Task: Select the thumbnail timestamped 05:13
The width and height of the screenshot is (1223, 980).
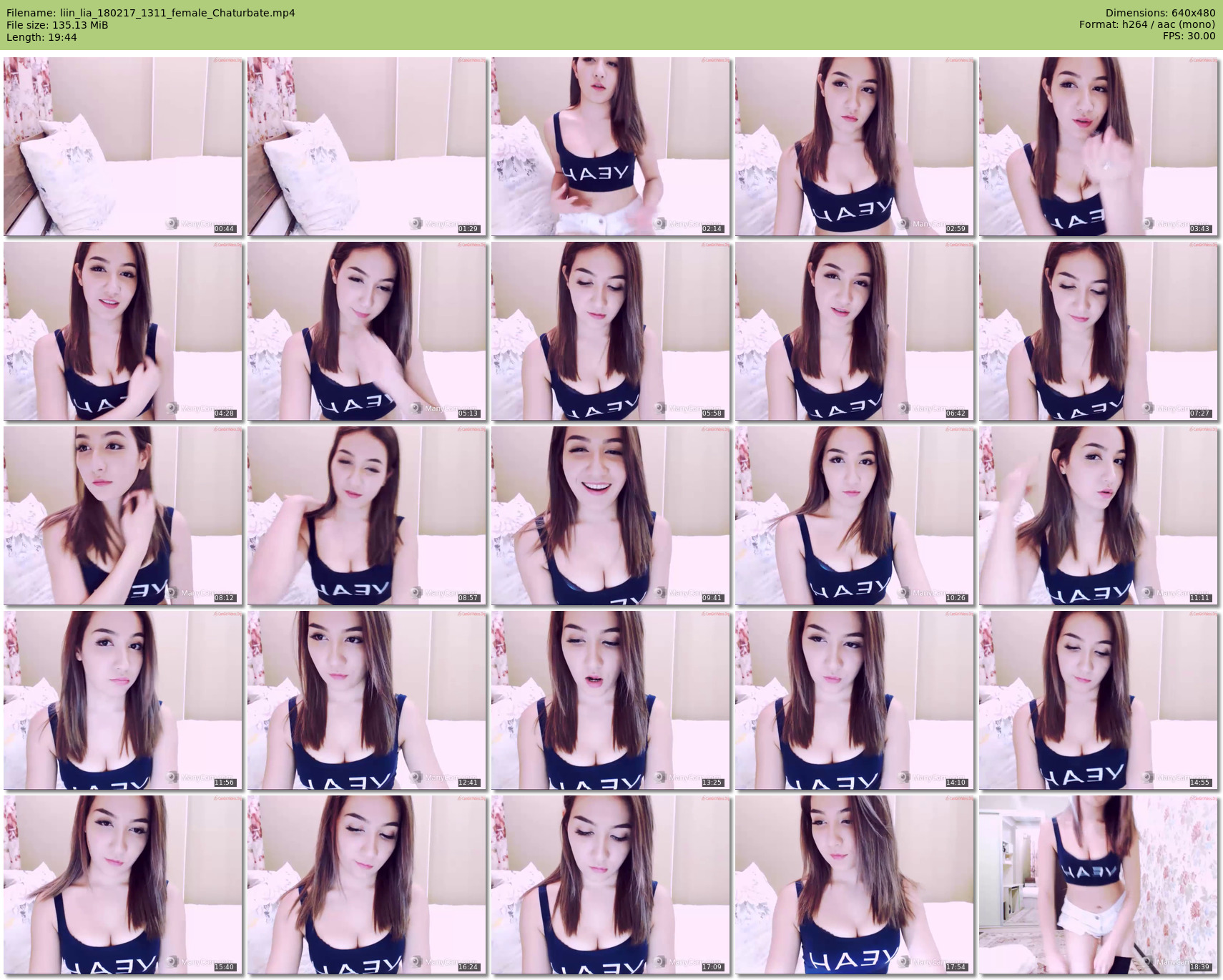Action: (x=366, y=330)
